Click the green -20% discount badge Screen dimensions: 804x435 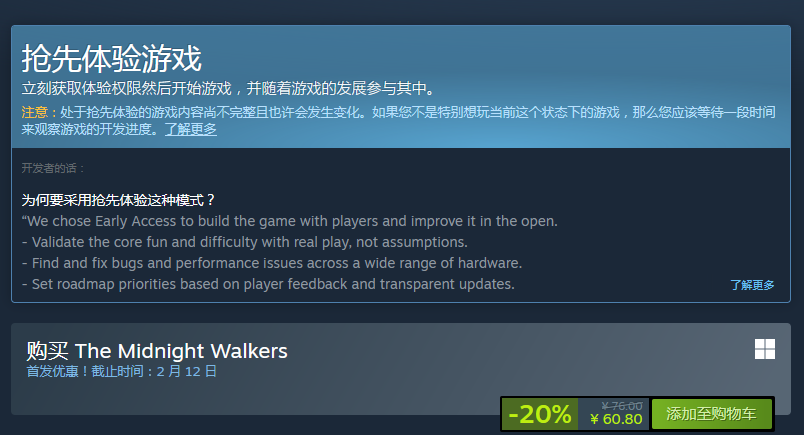tap(540, 413)
